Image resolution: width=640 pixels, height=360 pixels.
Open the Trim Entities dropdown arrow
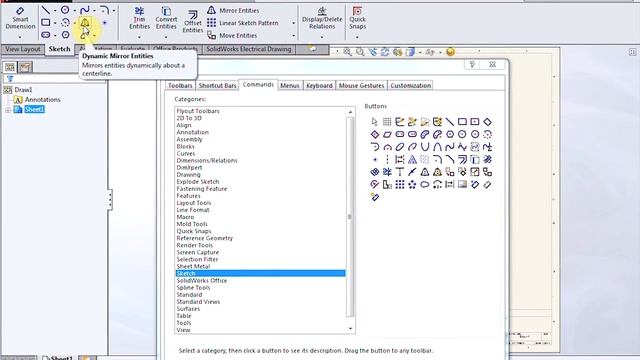(x=139, y=37)
